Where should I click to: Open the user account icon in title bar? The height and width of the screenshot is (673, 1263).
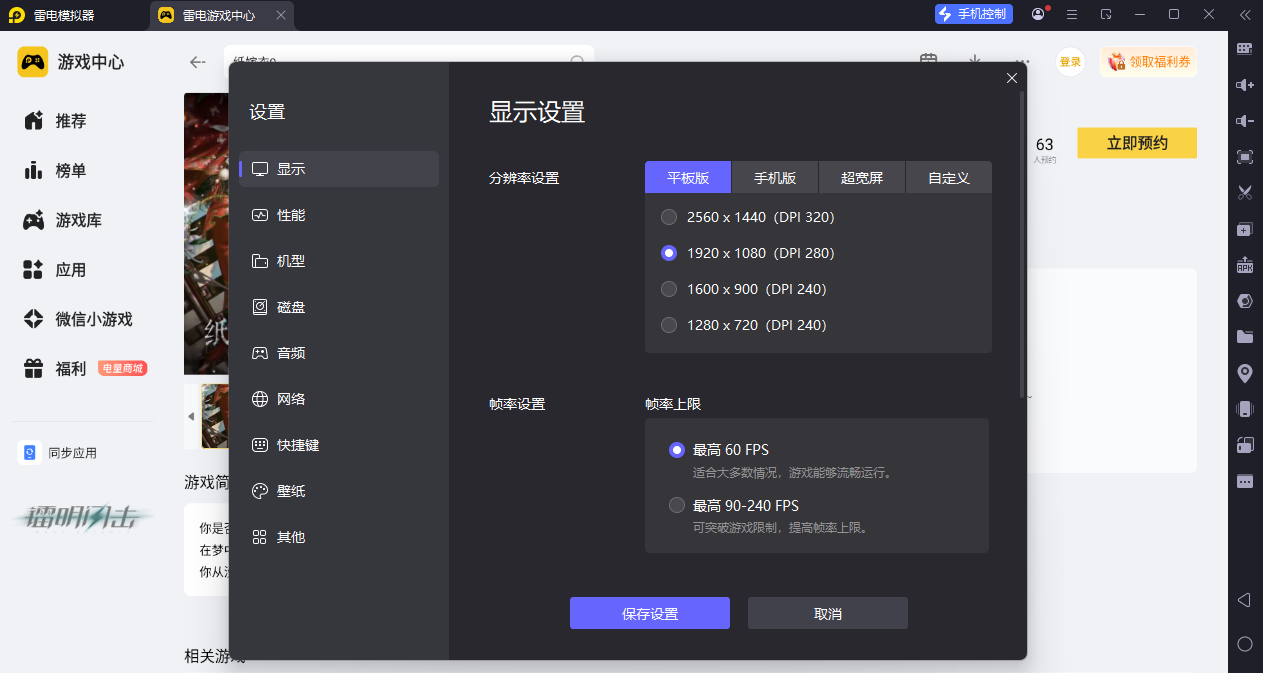point(1040,14)
